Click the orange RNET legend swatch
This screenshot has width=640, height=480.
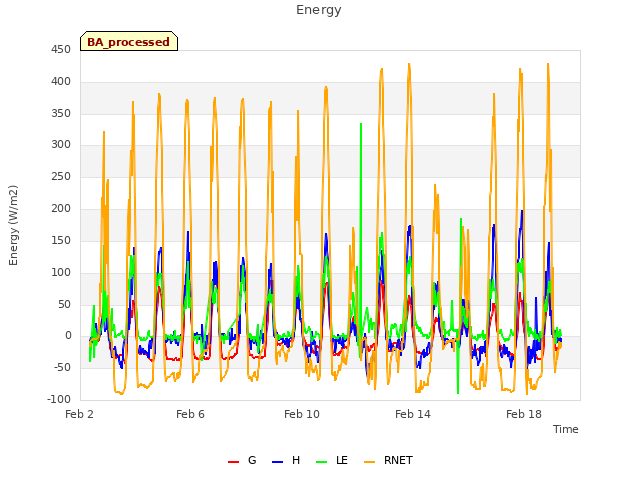[369, 462]
